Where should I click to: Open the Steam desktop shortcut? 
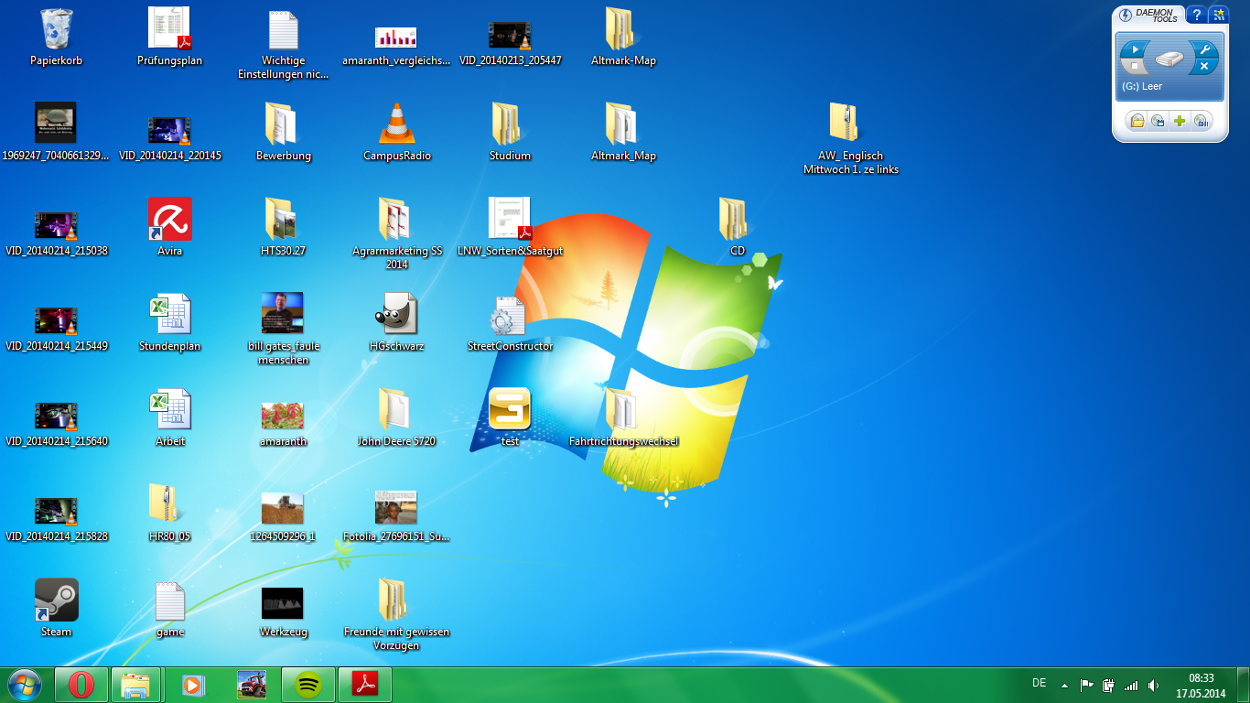tap(56, 600)
